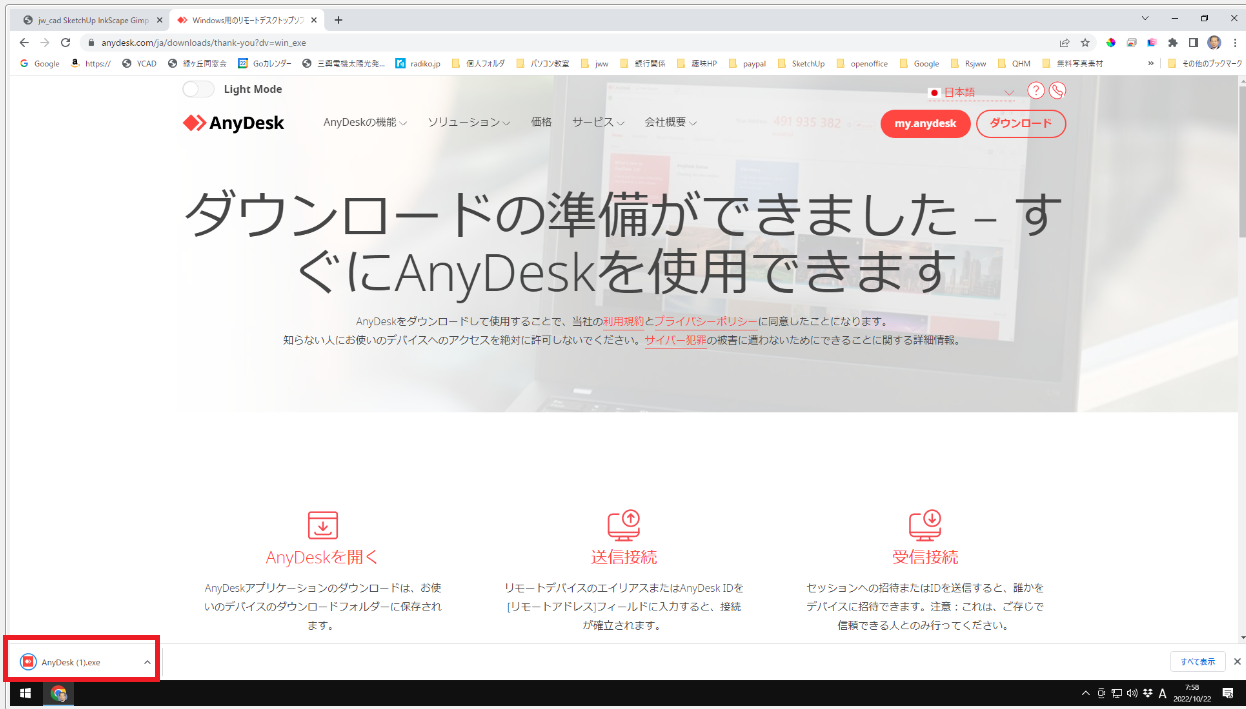Open the Windows Start menu

click(x=25, y=693)
